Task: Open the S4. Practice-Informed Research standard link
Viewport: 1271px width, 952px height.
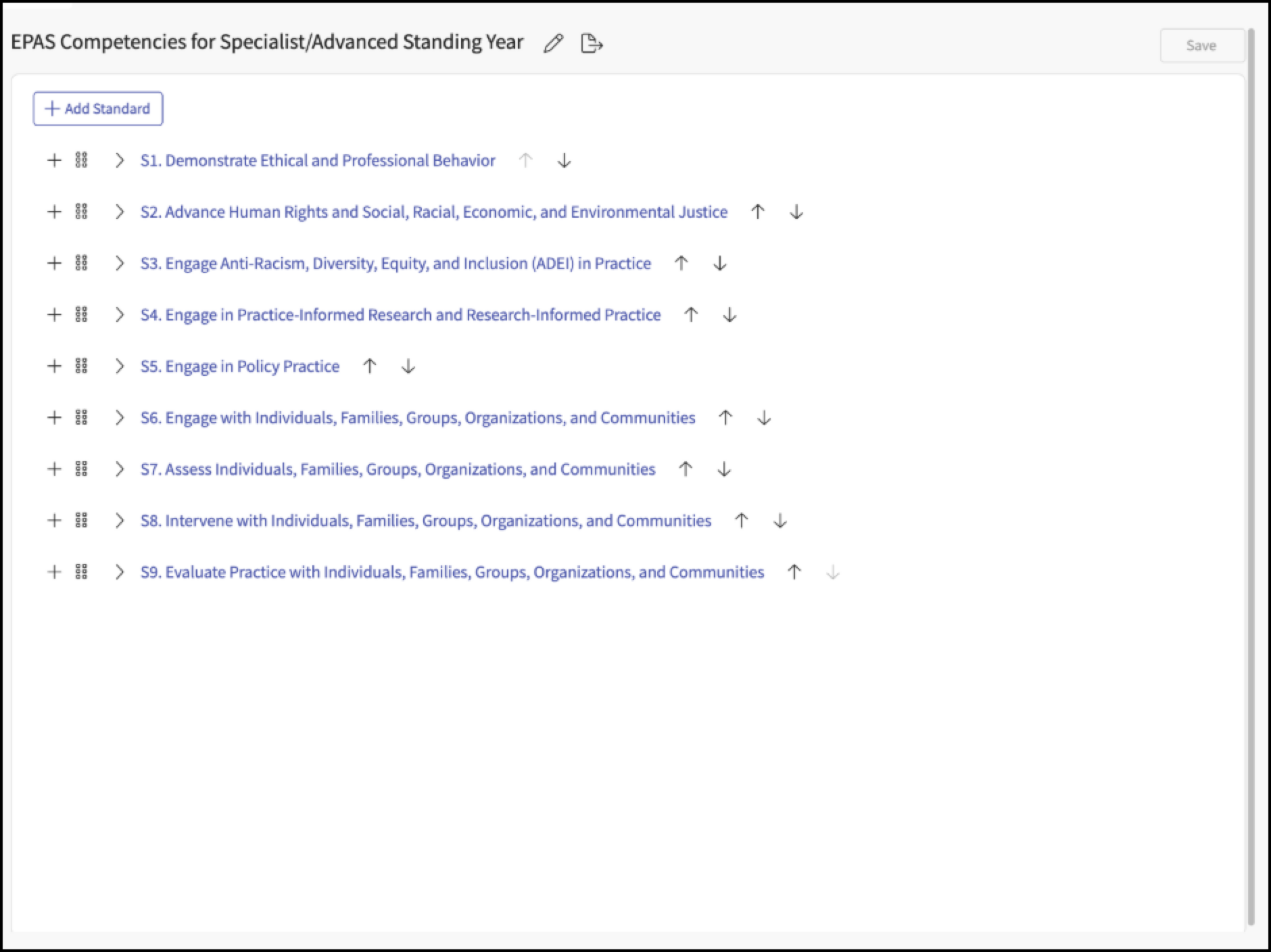Action: coord(400,314)
